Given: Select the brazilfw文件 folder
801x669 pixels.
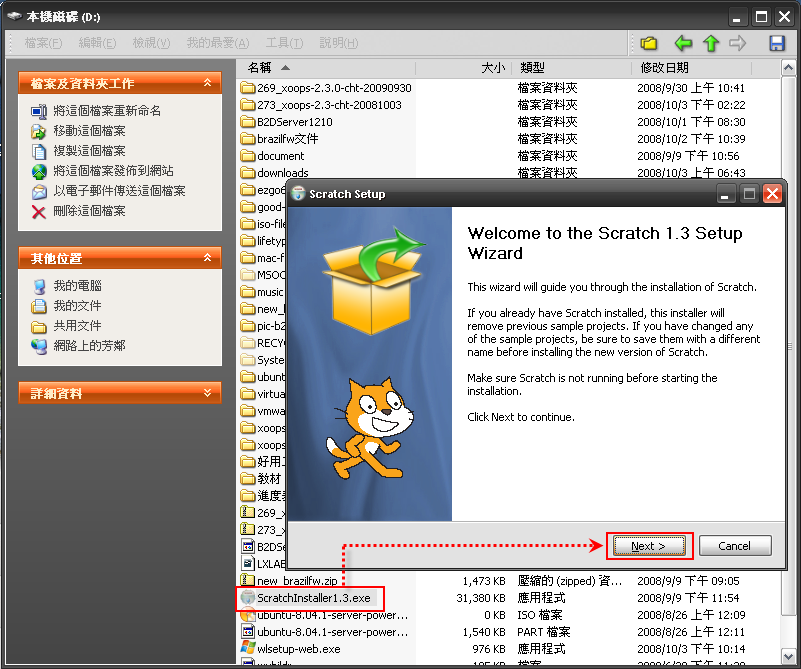Looking at the screenshot, I should (x=287, y=139).
